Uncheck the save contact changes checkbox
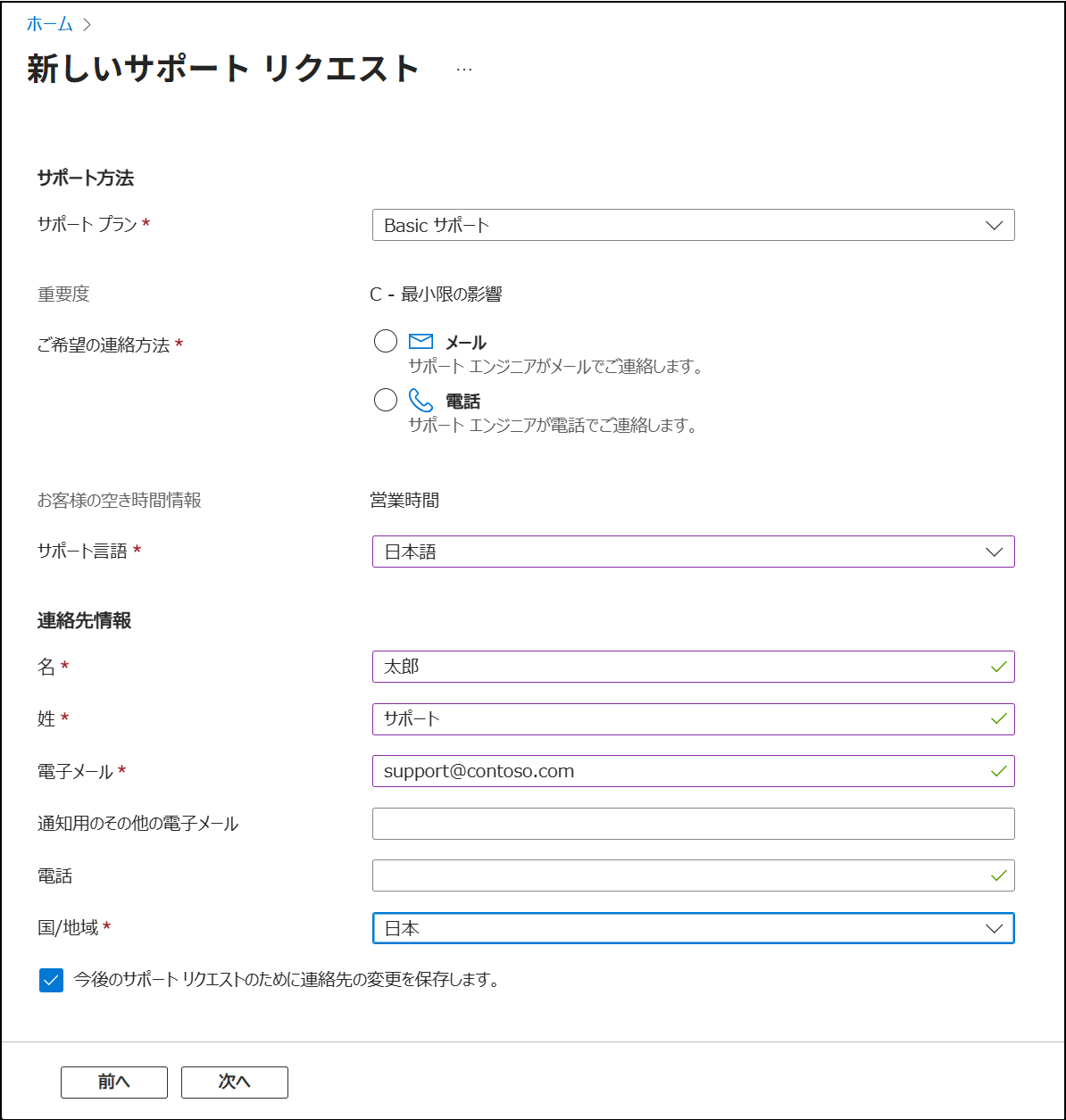This screenshot has width=1066, height=1120. point(50,981)
